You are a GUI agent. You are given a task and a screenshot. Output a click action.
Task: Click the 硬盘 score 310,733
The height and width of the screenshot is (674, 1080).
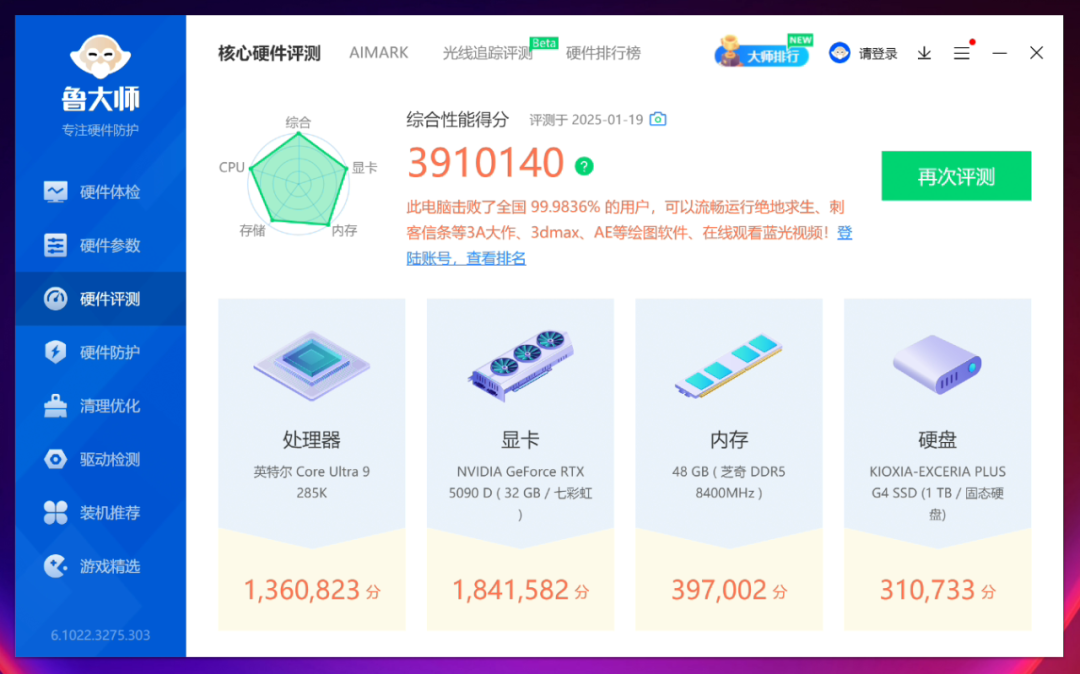pos(927,590)
